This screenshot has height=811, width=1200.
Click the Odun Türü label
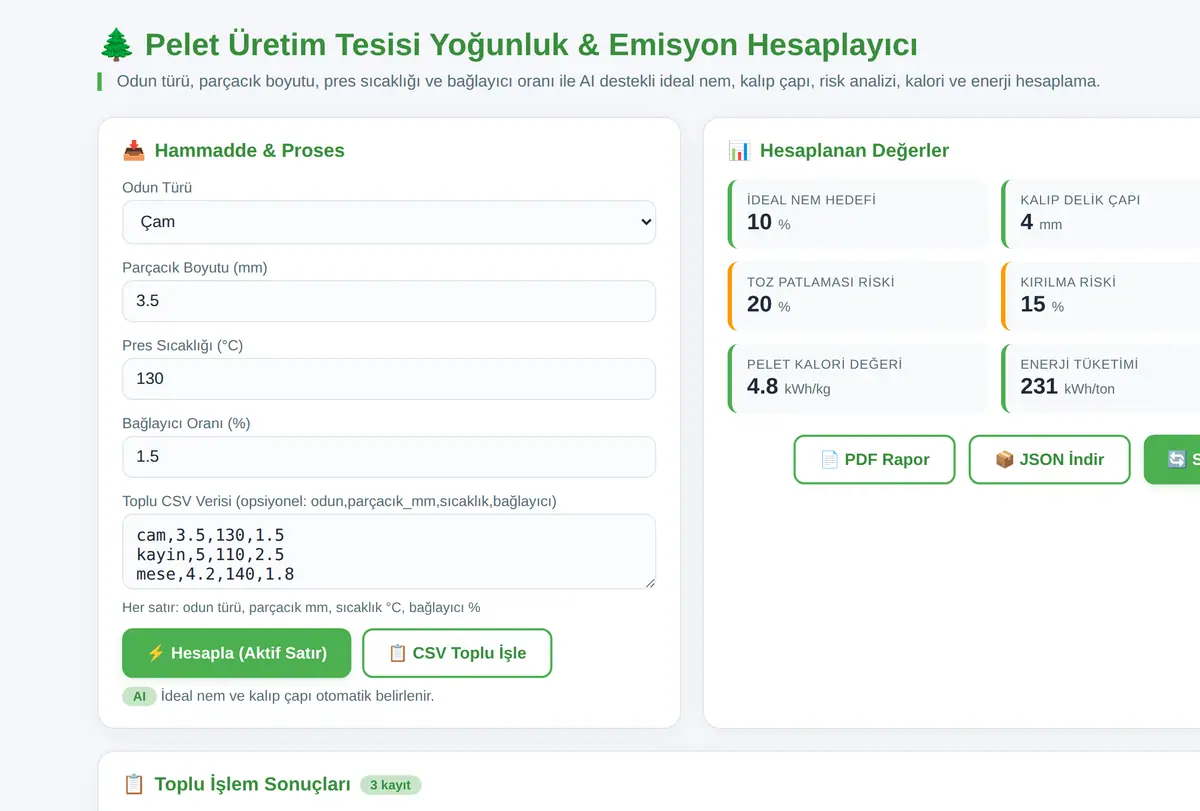point(157,187)
